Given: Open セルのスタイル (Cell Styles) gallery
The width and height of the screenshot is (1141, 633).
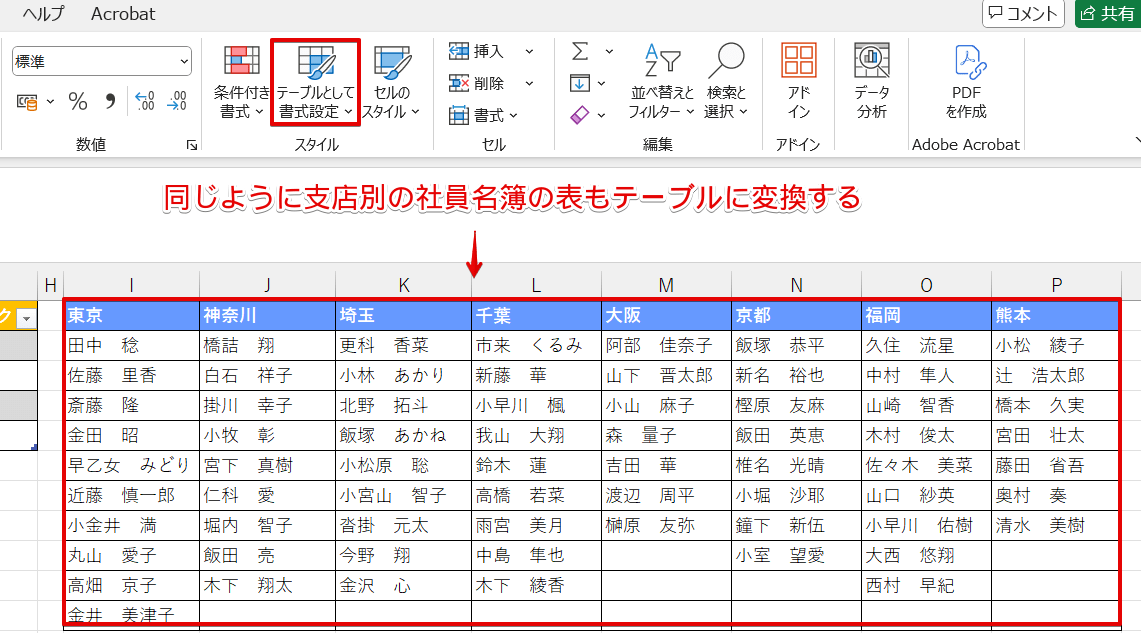Looking at the screenshot, I should click(390, 80).
